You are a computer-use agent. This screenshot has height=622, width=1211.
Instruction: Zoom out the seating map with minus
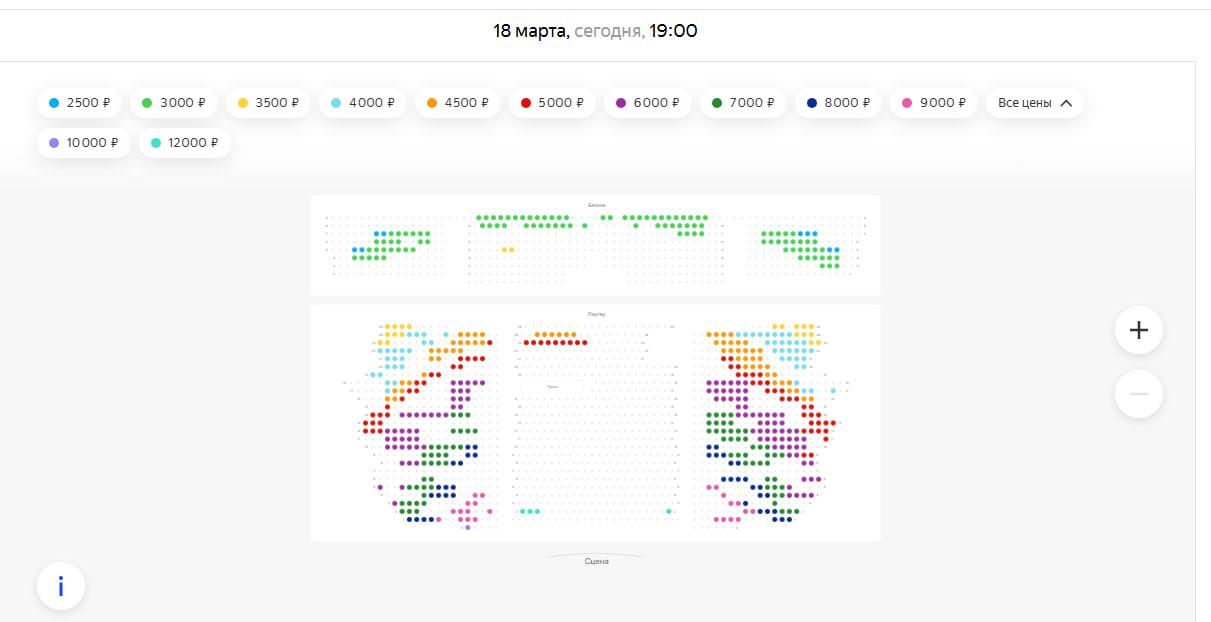1139,394
